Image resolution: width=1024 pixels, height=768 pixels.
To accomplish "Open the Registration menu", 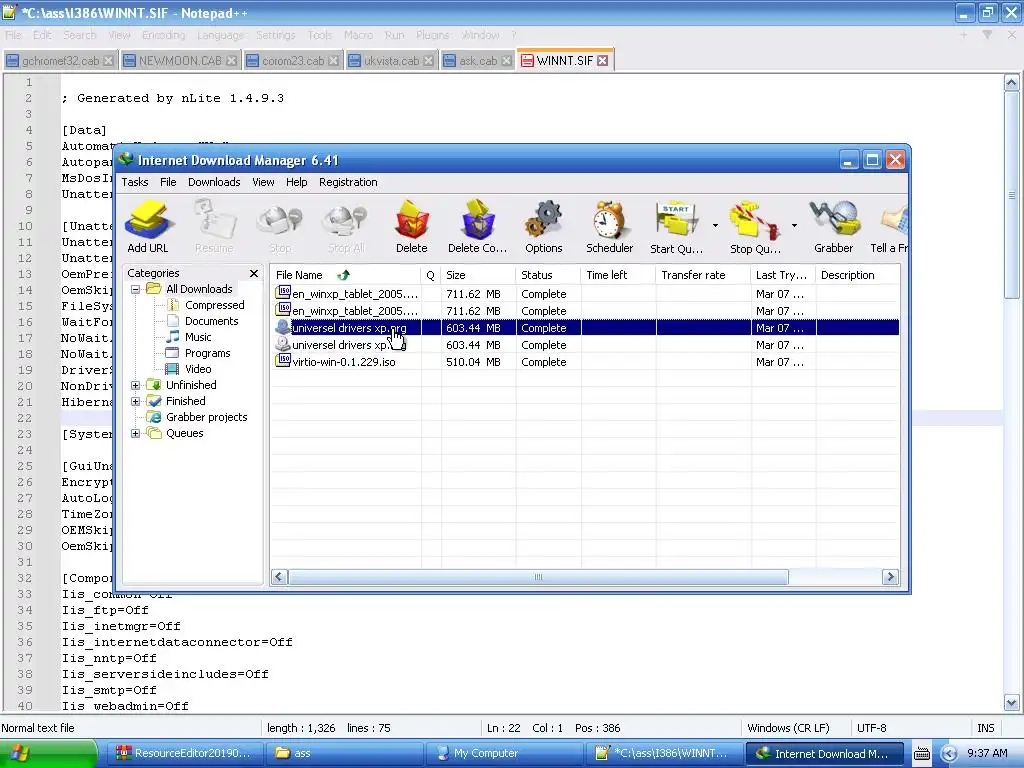I will pyautogui.click(x=348, y=182).
